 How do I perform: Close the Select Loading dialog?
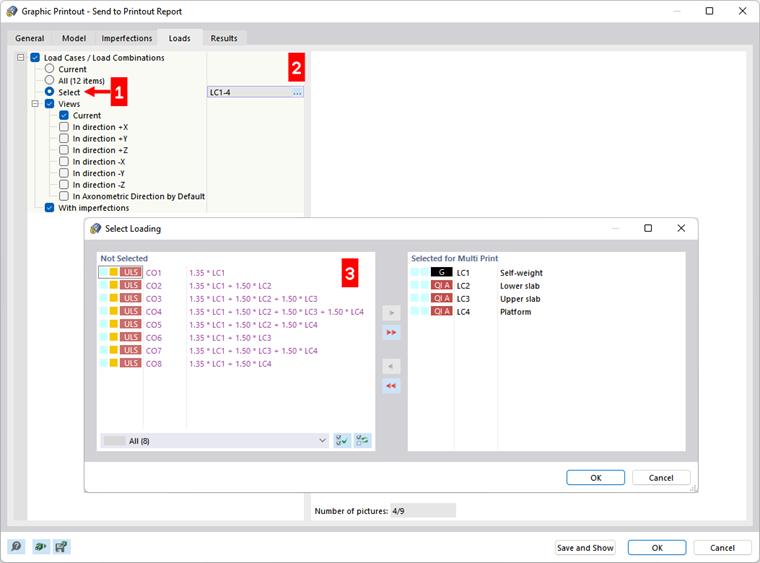[x=681, y=228]
